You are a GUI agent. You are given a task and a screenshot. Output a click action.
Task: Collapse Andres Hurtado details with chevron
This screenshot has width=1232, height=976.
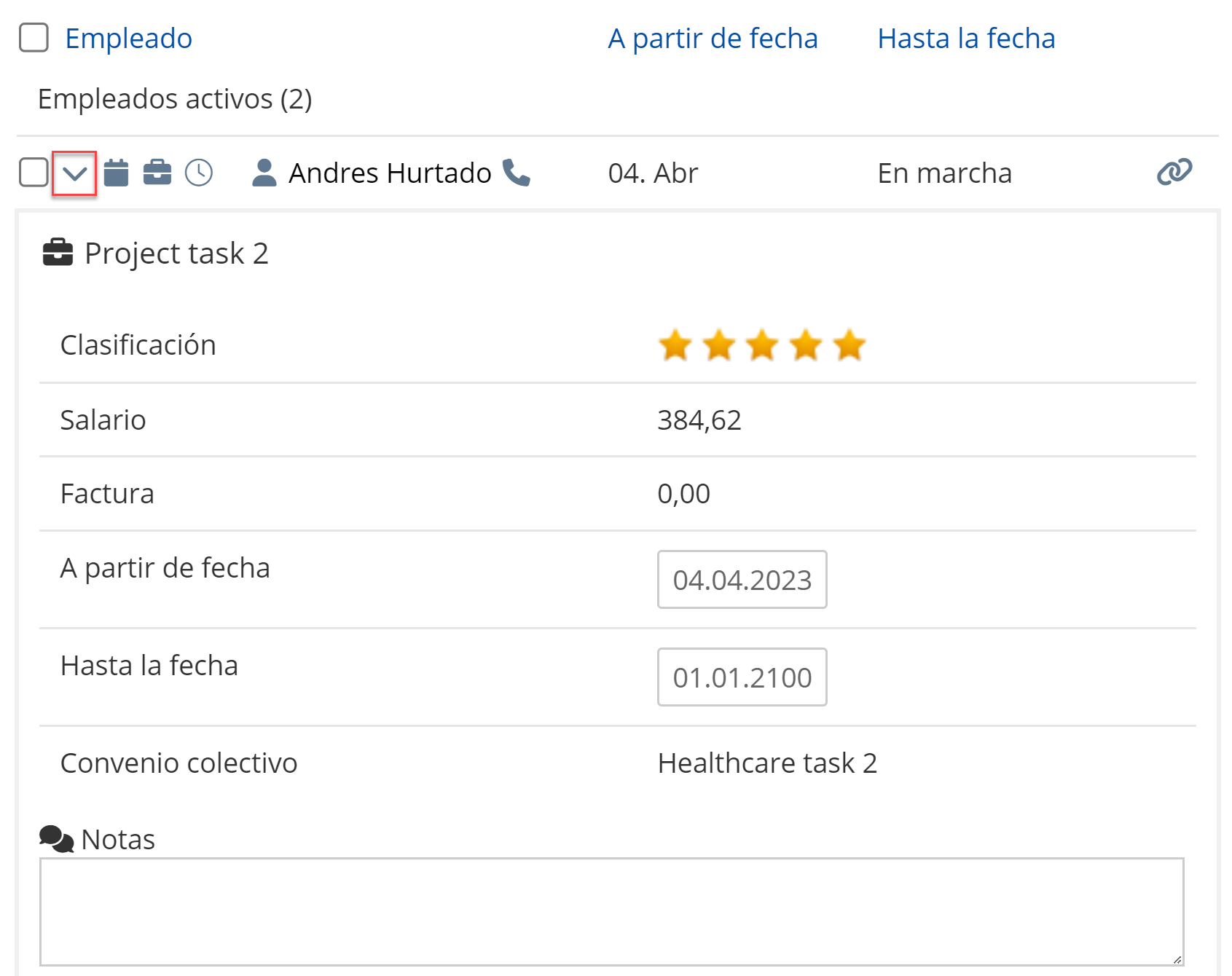[x=74, y=173]
